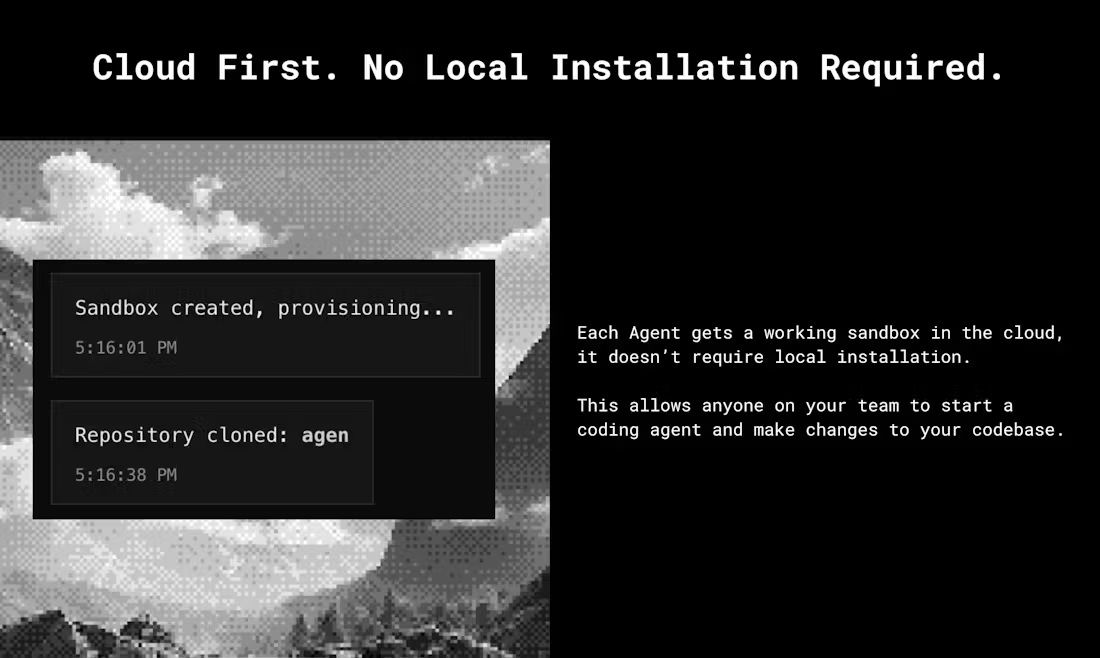Click the "Sandbox created, provisioning..." log card

point(265,325)
